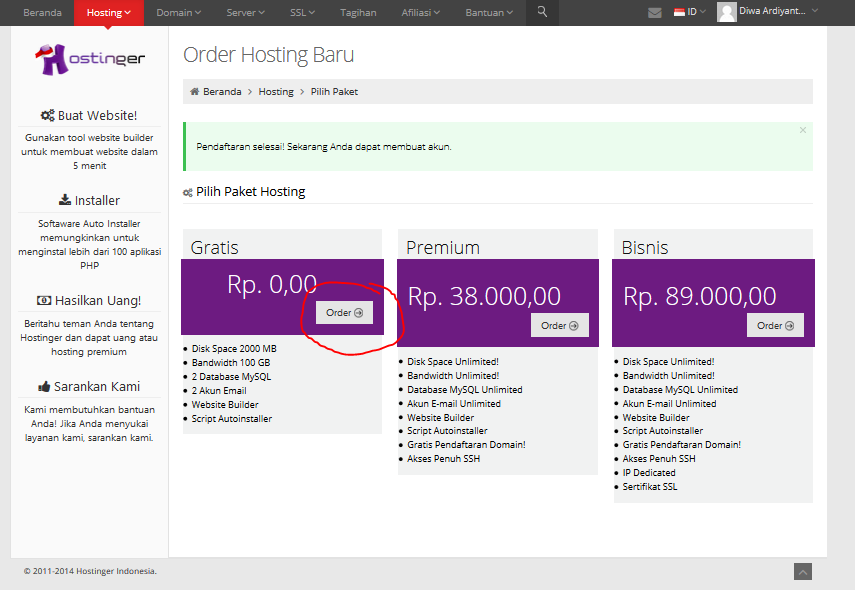Click the Bandwidth 100 GB feature

click(231, 363)
